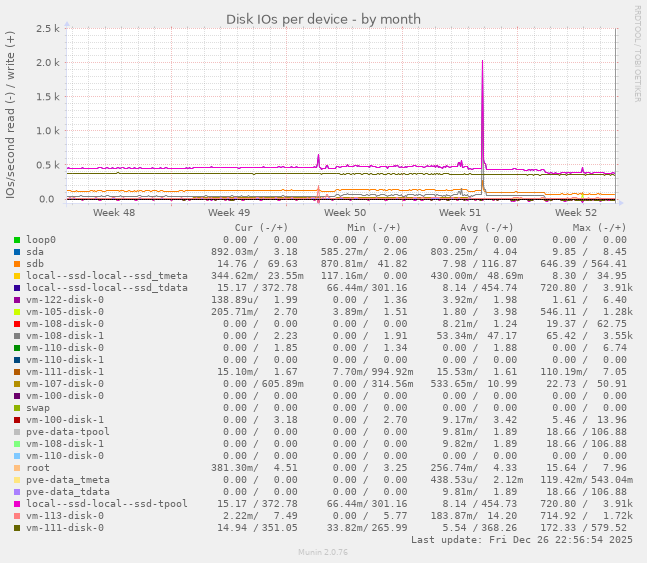Click the '1.0 k' y-axis label

(x=48, y=131)
